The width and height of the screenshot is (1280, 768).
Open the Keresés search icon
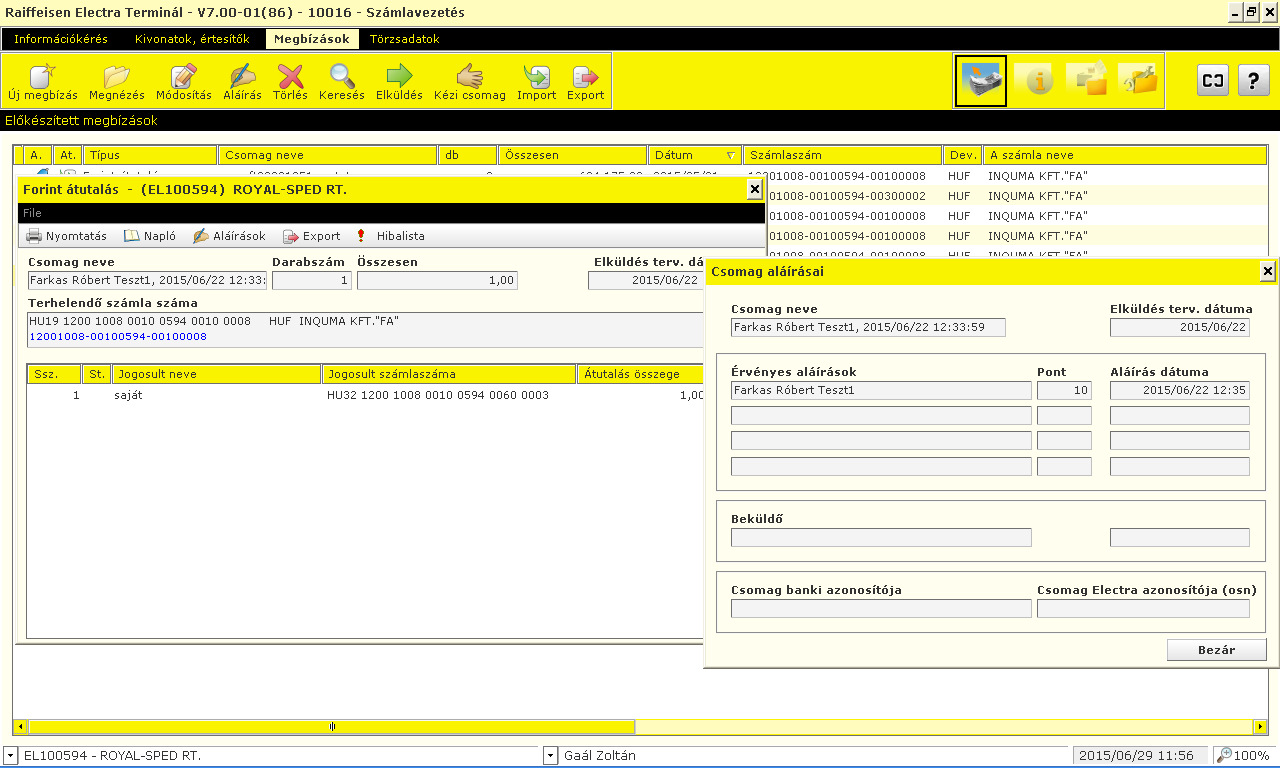click(342, 82)
